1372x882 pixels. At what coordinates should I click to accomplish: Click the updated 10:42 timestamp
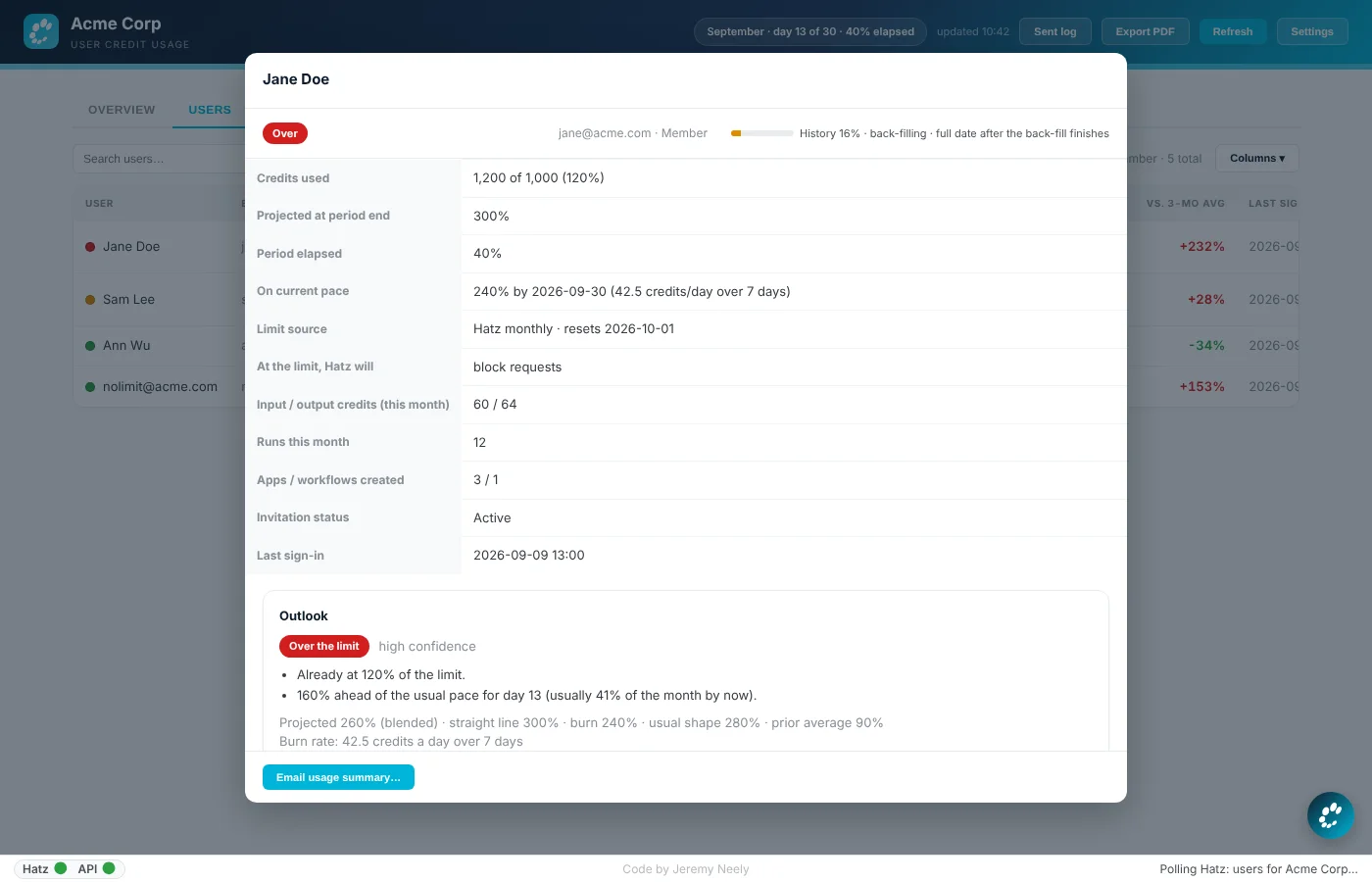pyautogui.click(x=973, y=31)
